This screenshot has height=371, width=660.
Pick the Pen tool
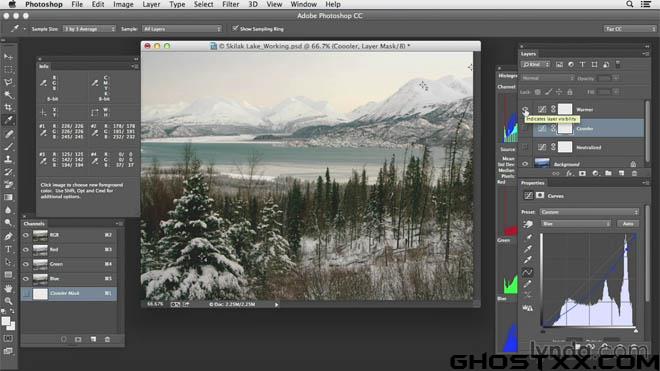point(8,236)
